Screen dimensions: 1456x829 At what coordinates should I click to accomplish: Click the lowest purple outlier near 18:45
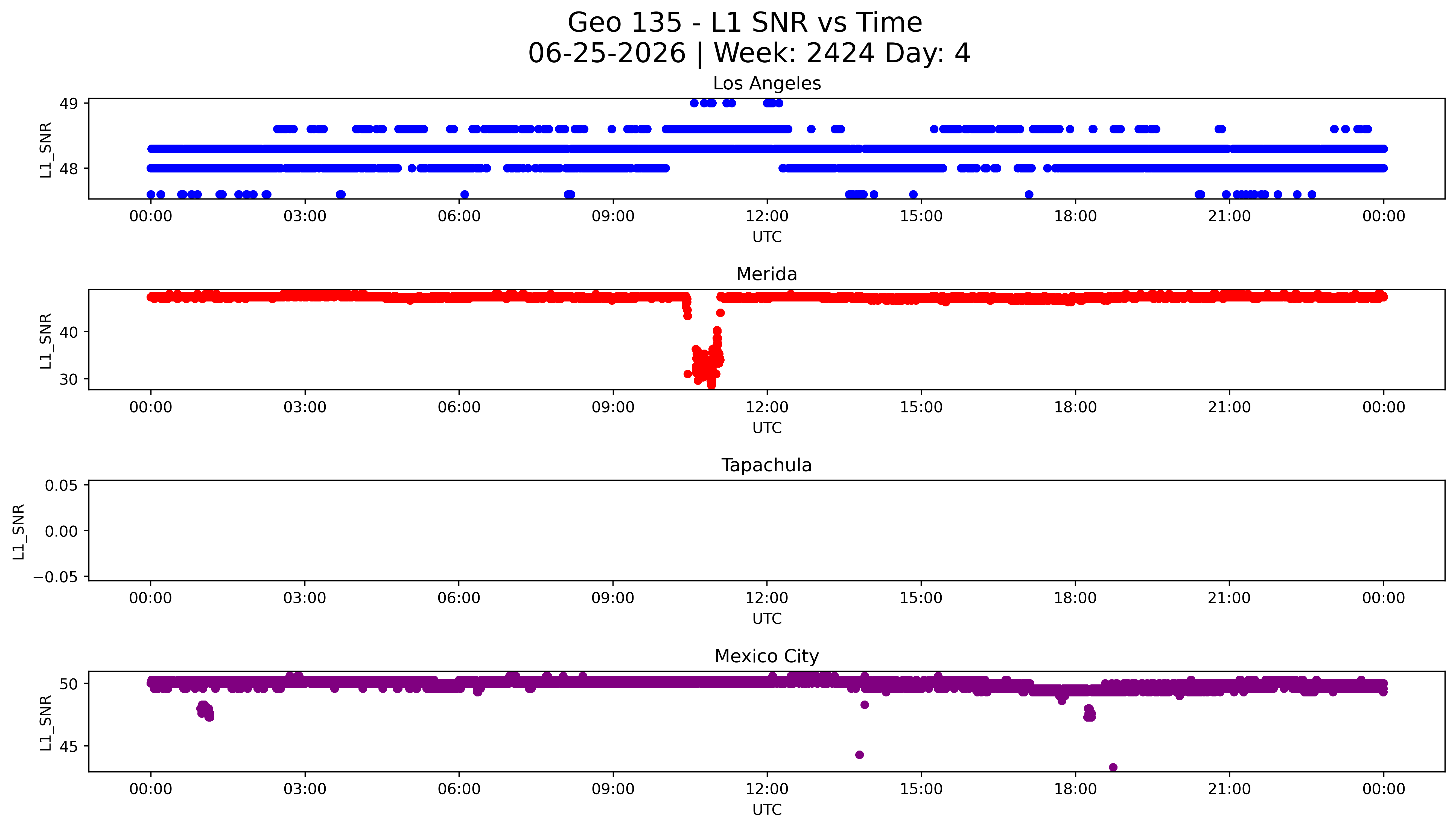click(x=1113, y=768)
